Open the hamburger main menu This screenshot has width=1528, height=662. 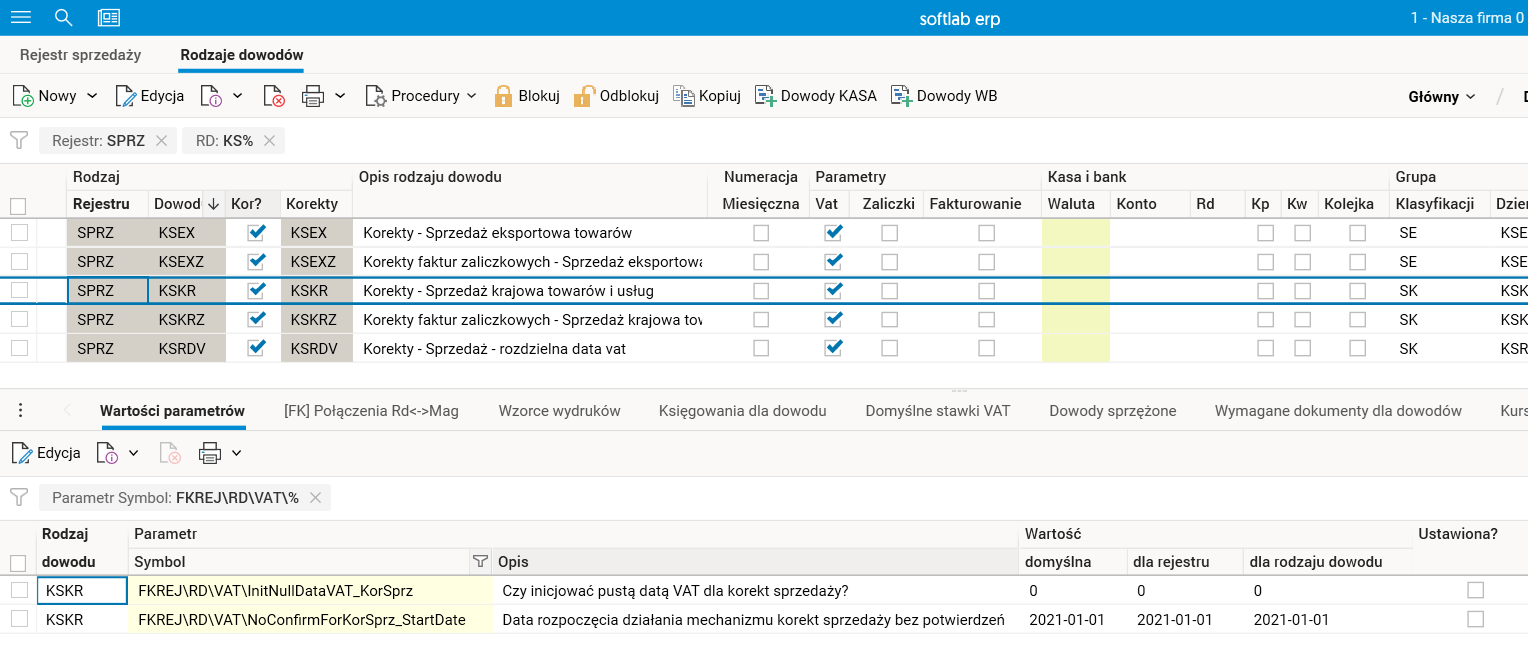(x=20, y=17)
